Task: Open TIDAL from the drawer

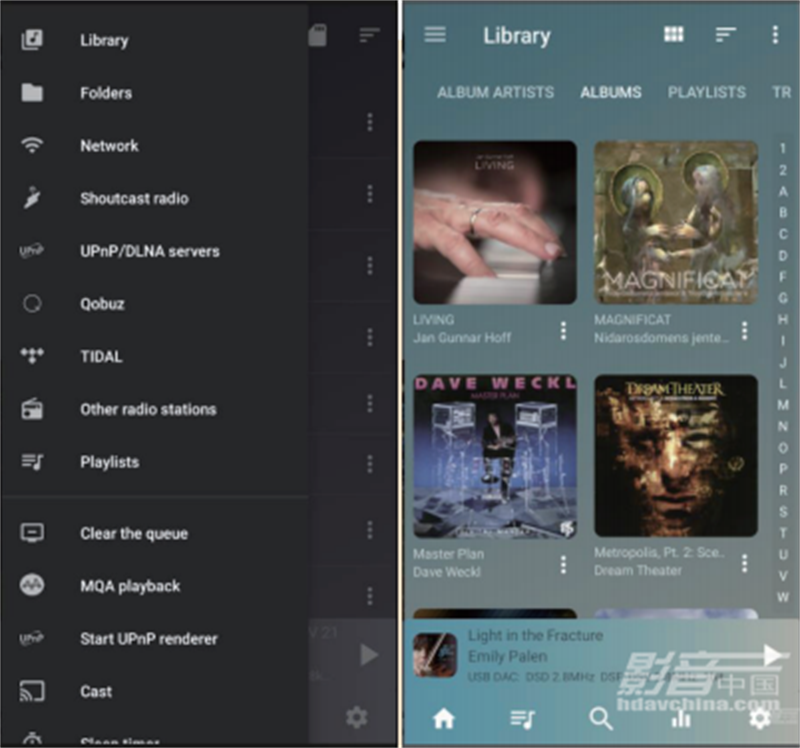Action: [x=101, y=356]
